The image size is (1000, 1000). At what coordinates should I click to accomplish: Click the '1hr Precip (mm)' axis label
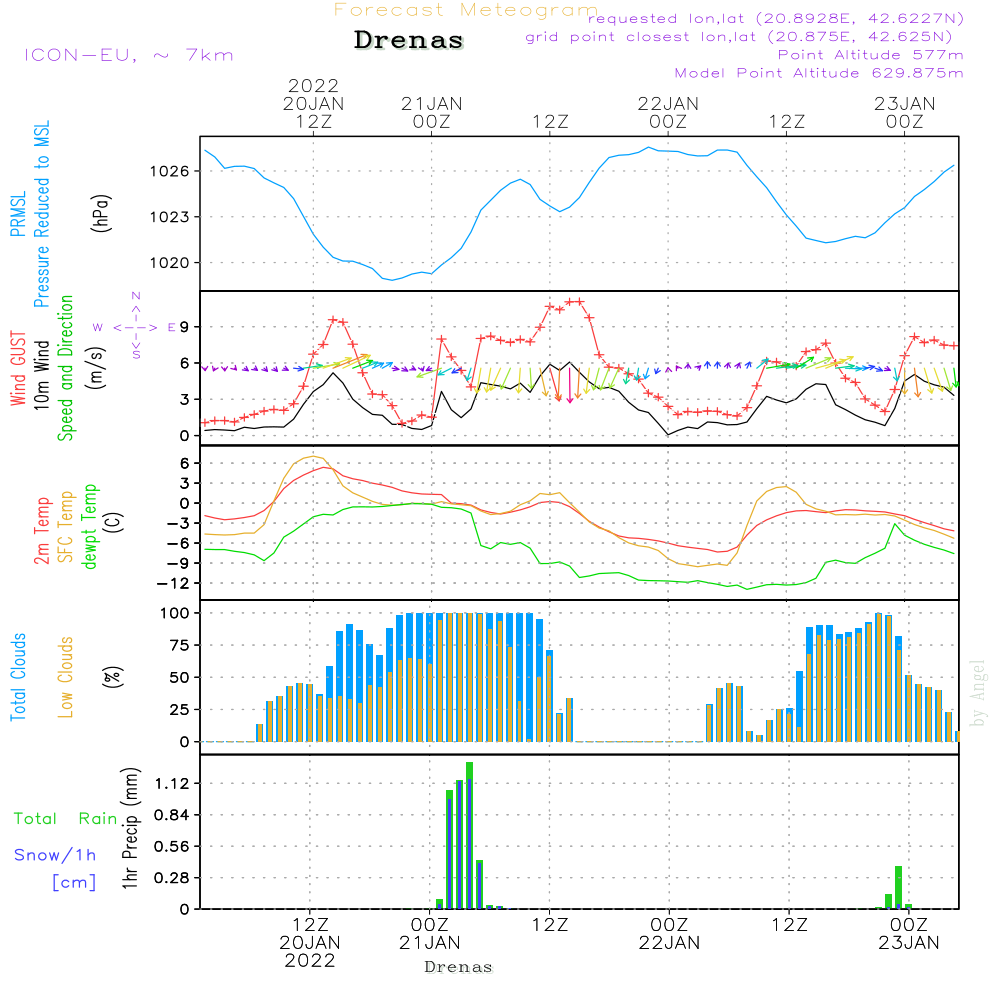(x=130, y=828)
